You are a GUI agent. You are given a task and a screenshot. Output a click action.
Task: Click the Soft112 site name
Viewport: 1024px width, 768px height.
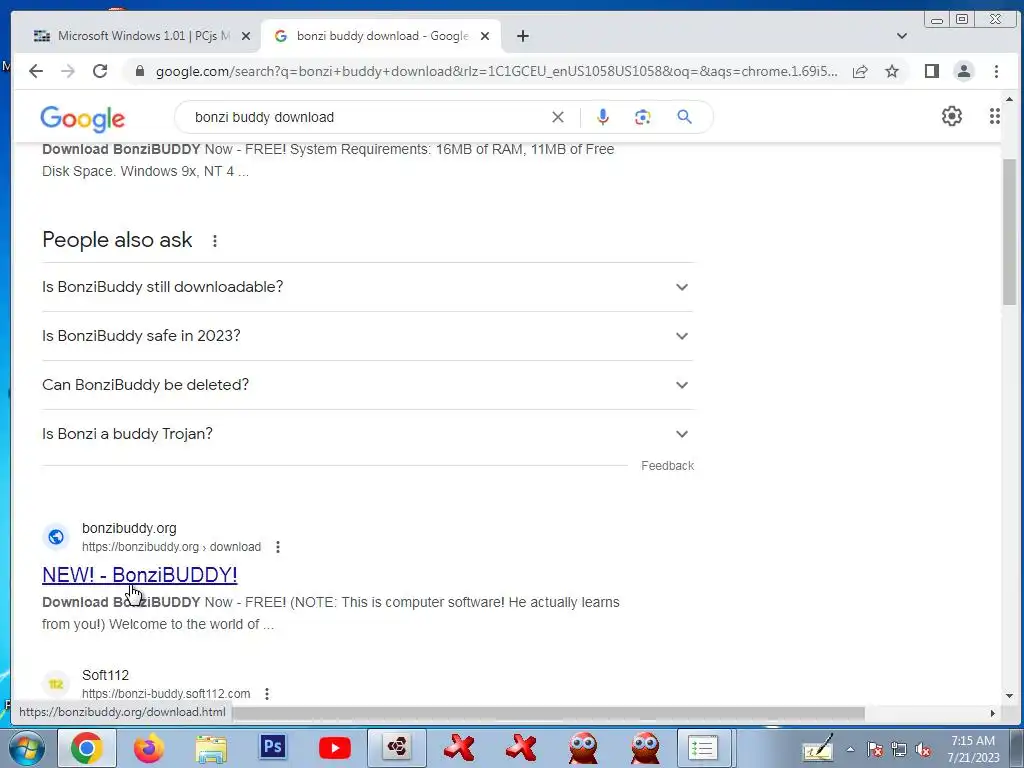pyautogui.click(x=105, y=675)
